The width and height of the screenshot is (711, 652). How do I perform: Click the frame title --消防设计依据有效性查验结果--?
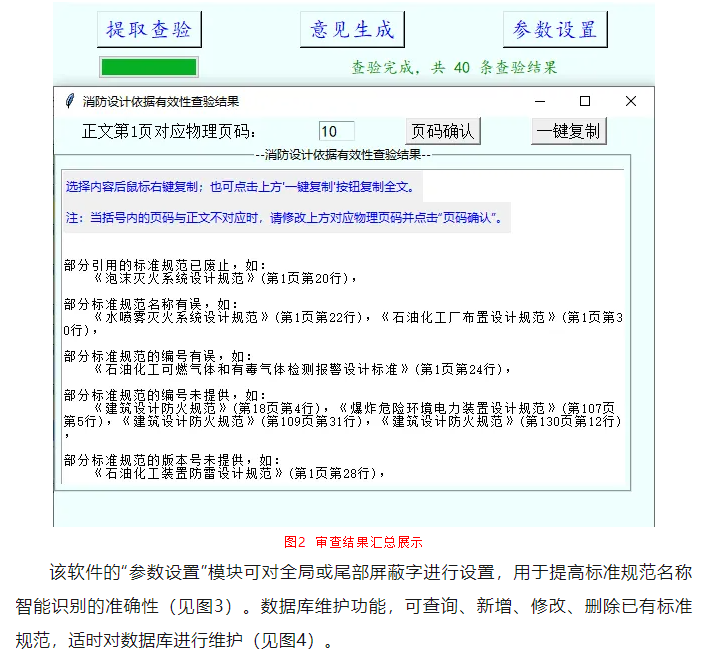343,155
